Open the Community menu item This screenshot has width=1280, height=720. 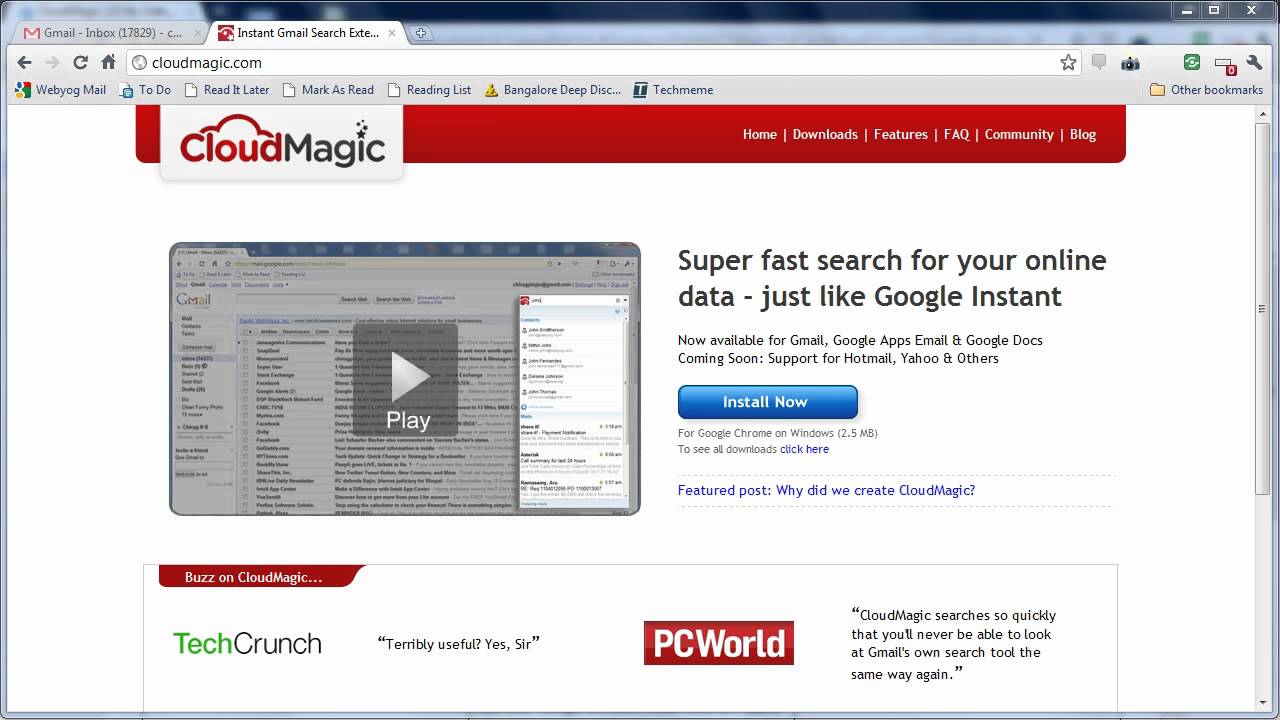[1019, 134]
